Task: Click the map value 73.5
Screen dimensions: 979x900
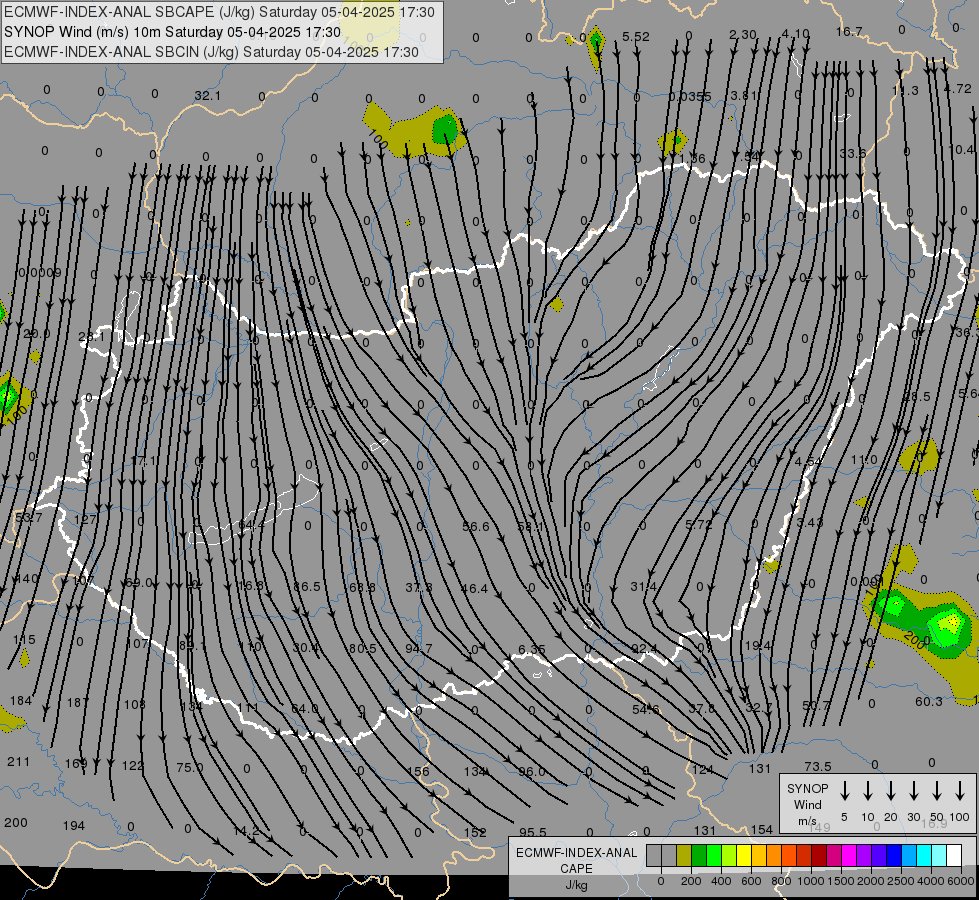Action: (818, 766)
